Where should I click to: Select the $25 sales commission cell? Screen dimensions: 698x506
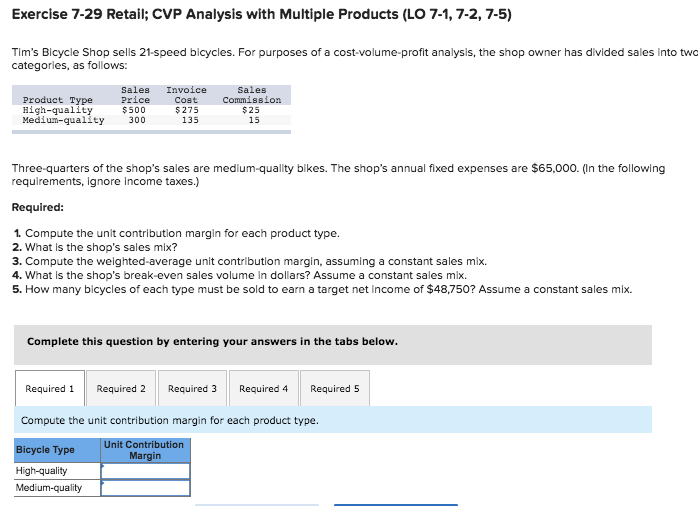pos(251,110)
